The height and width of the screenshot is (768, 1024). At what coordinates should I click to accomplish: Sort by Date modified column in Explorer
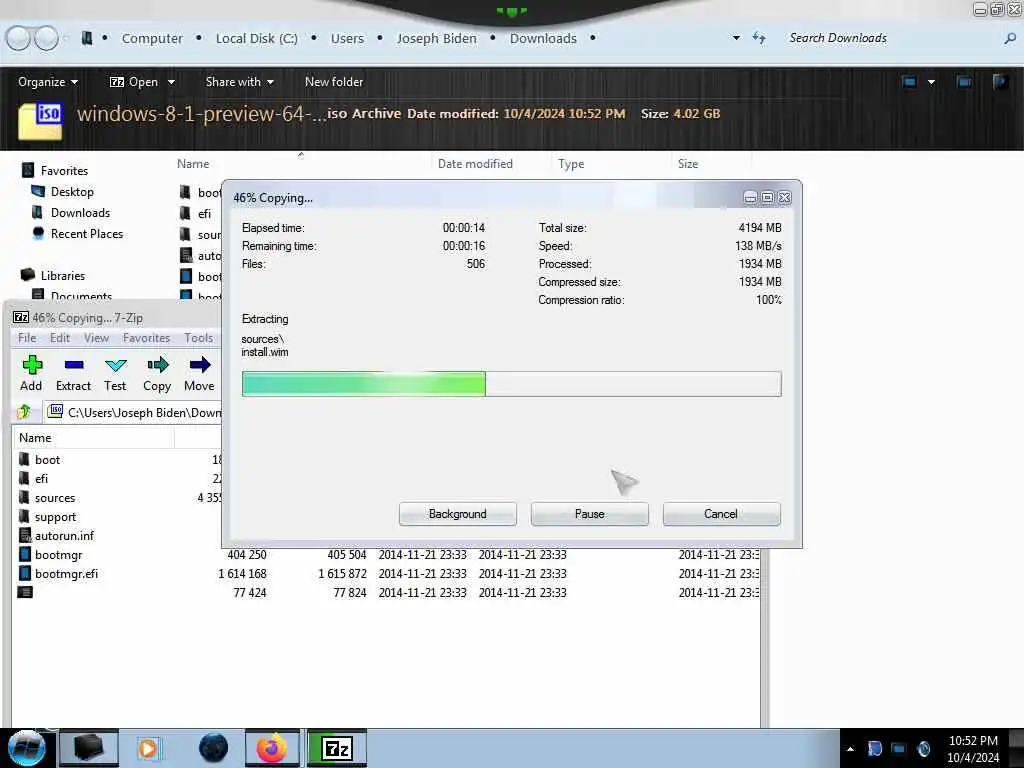coord(475,164)
